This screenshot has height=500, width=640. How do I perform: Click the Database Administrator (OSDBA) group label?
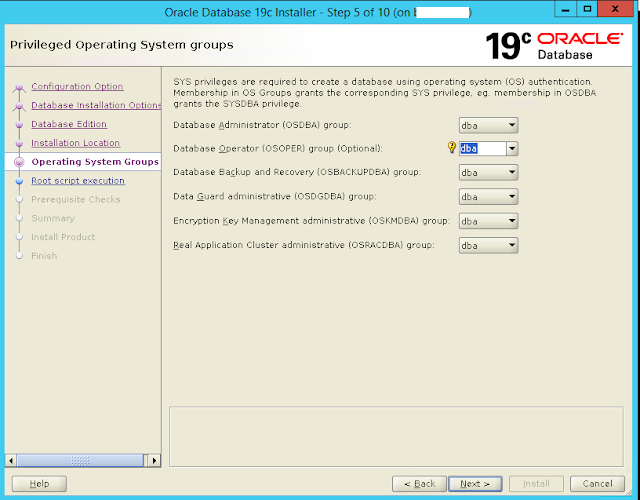coord(262,125)
